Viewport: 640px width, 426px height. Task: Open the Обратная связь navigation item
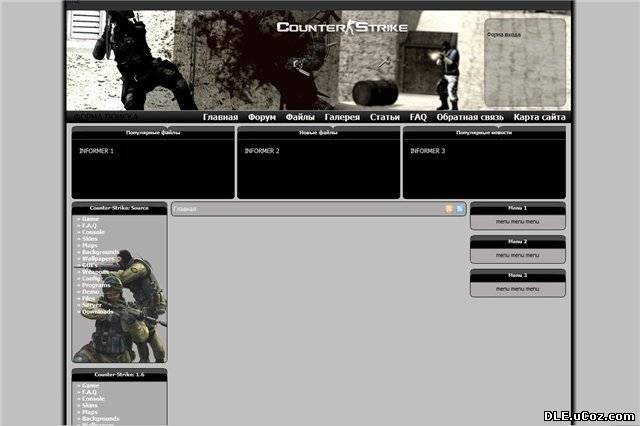click(x=470, y=117)
